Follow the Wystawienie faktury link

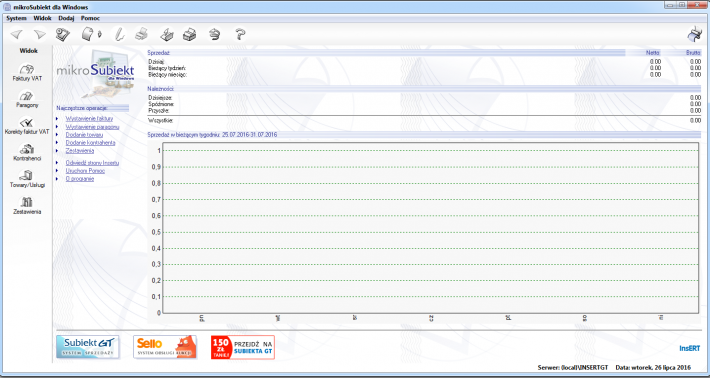point(89,119)
